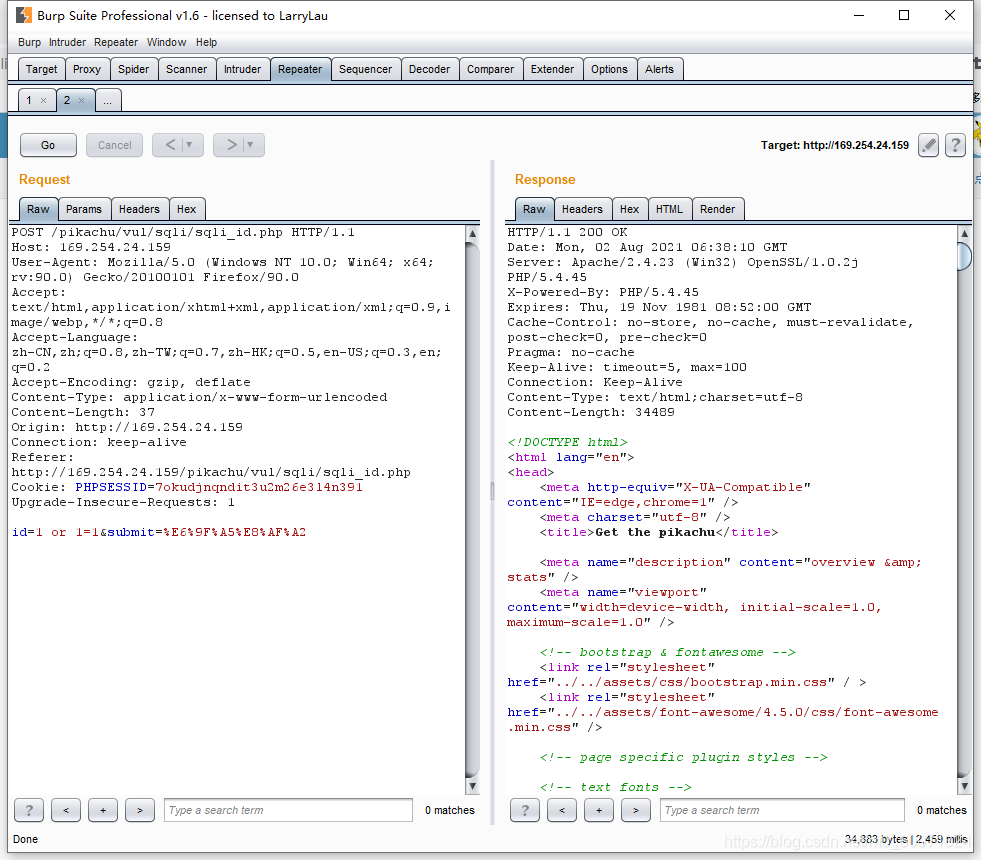Close Repeater tab 2 with its x
The height and width of the screenshot is (860, 981).
(x=81, y=100)
